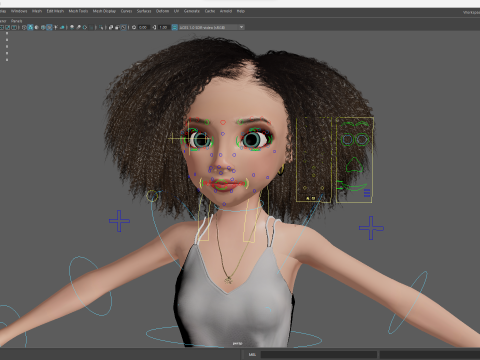Open the Cache menu
Viewport: 480px width, 360px height.
pos(210,11)
